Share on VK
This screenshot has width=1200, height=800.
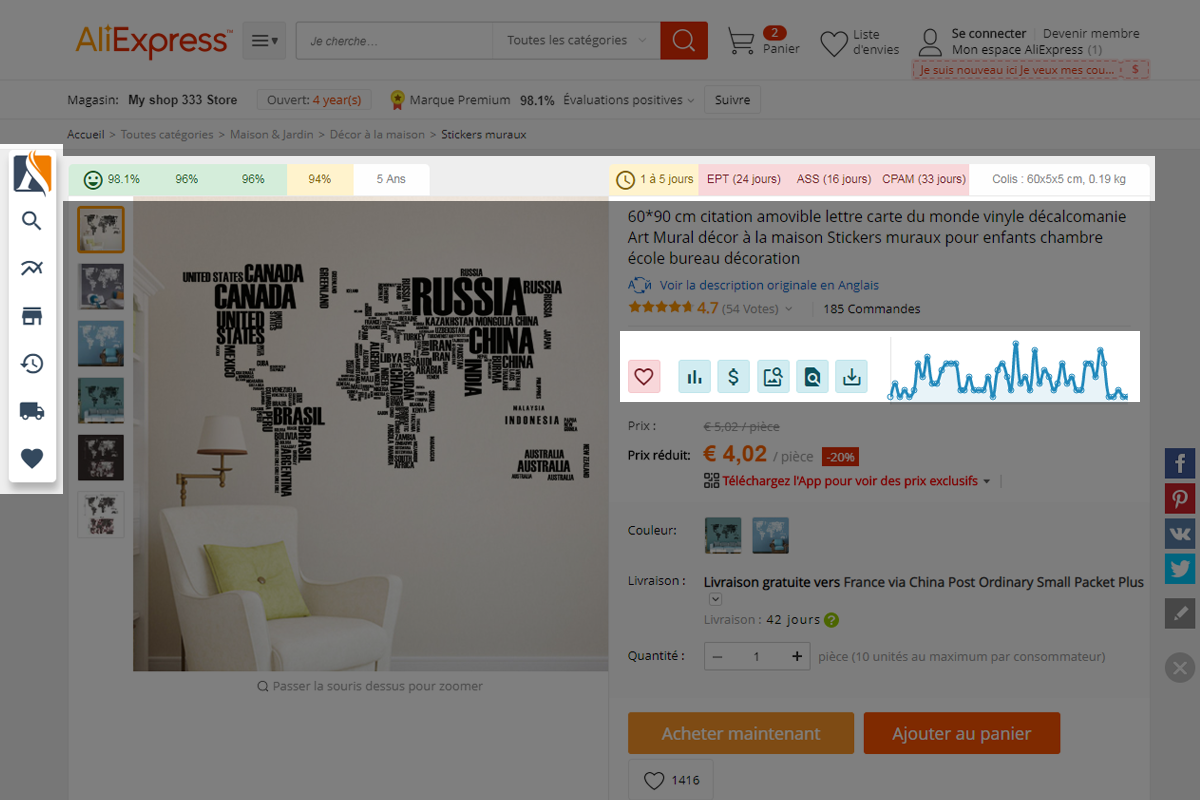[x=1180, y=533]
